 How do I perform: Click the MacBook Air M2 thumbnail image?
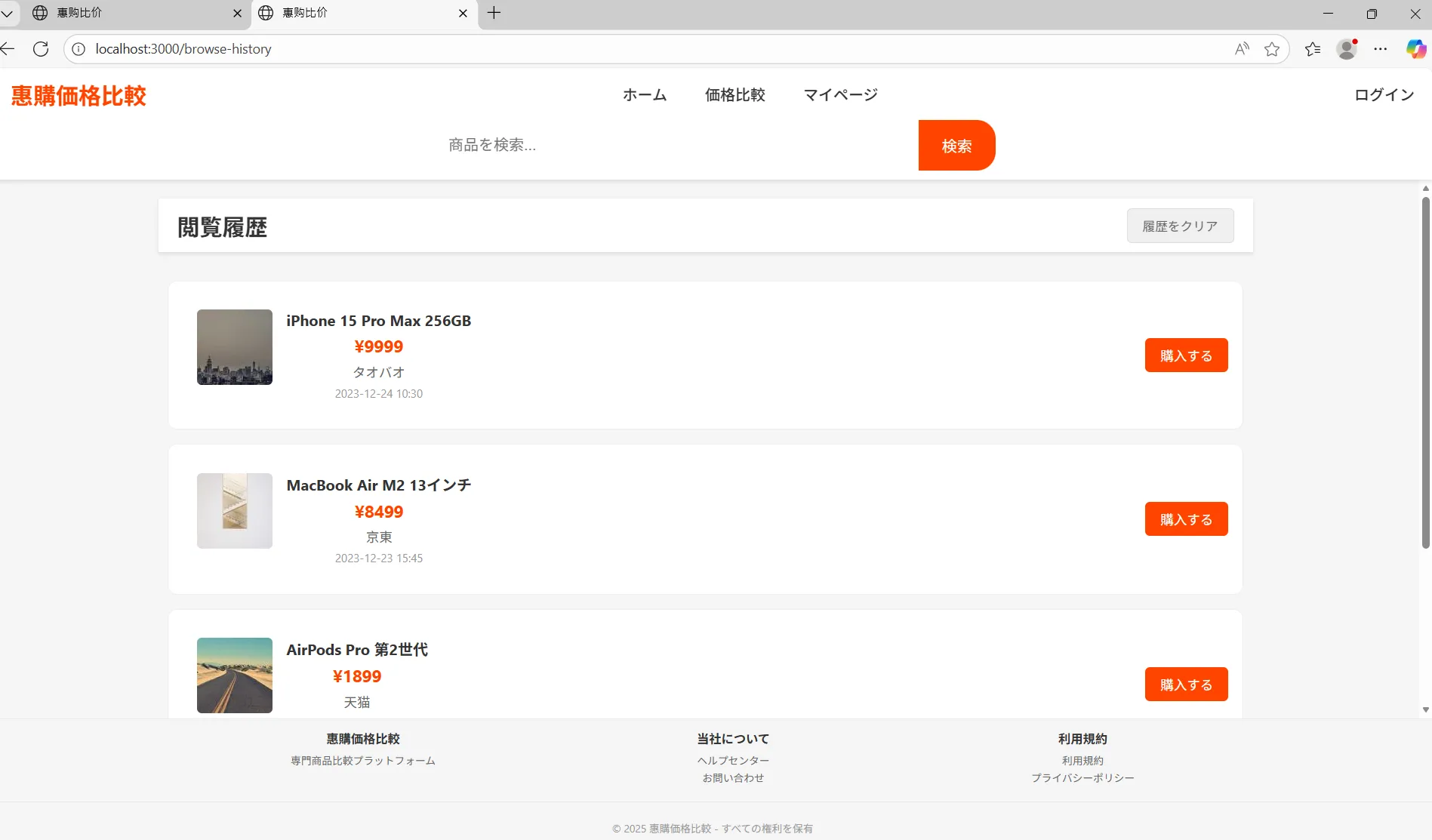235,511
